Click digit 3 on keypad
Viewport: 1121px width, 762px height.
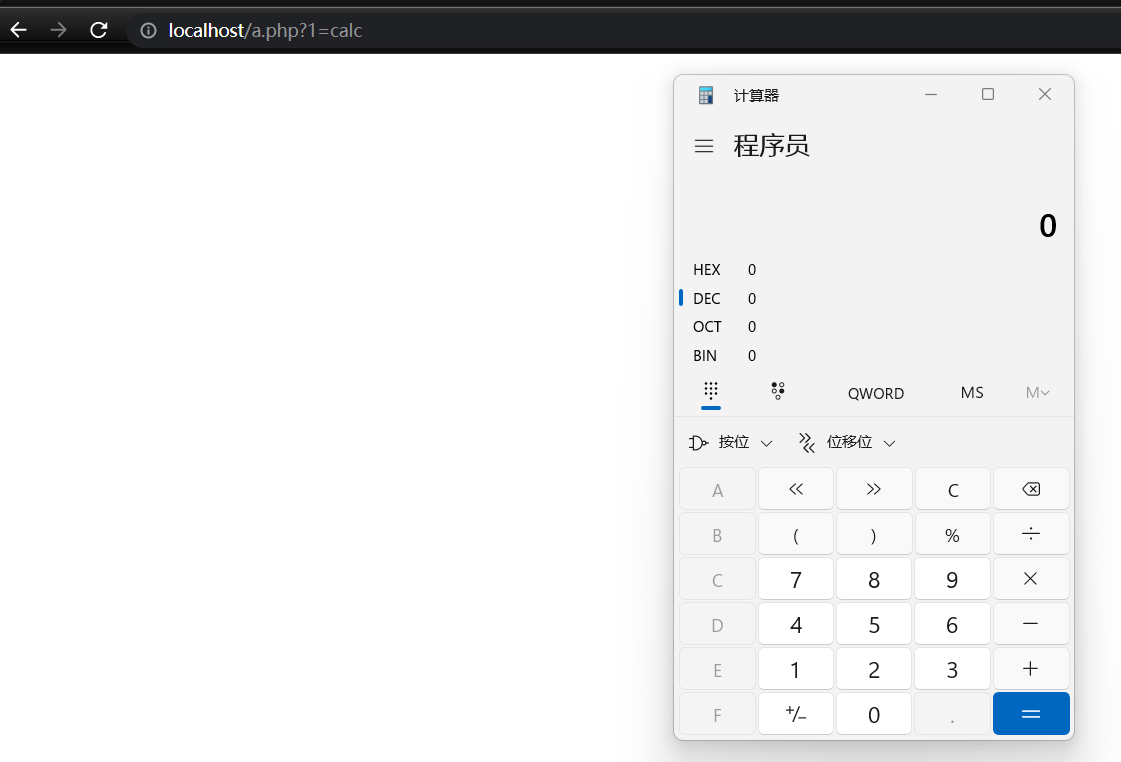[x=952, y=668]
